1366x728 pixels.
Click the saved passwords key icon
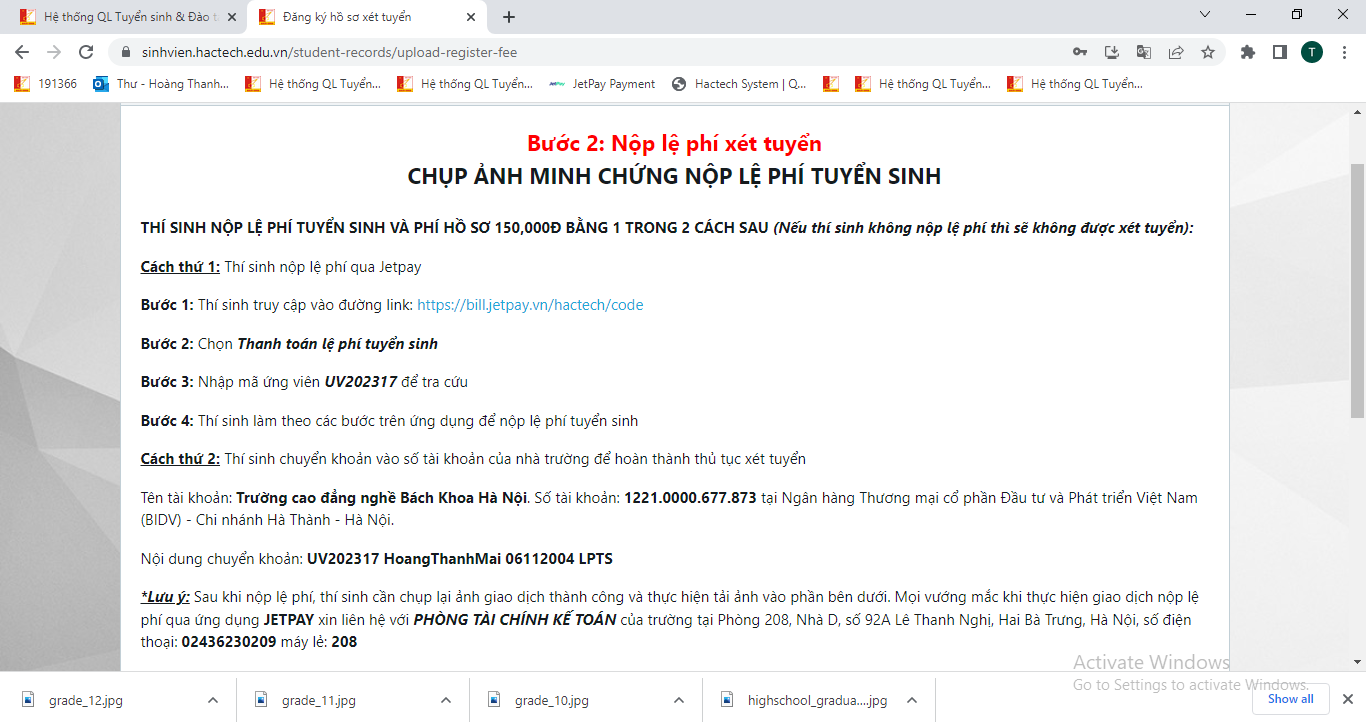(x=1080, y=52)
